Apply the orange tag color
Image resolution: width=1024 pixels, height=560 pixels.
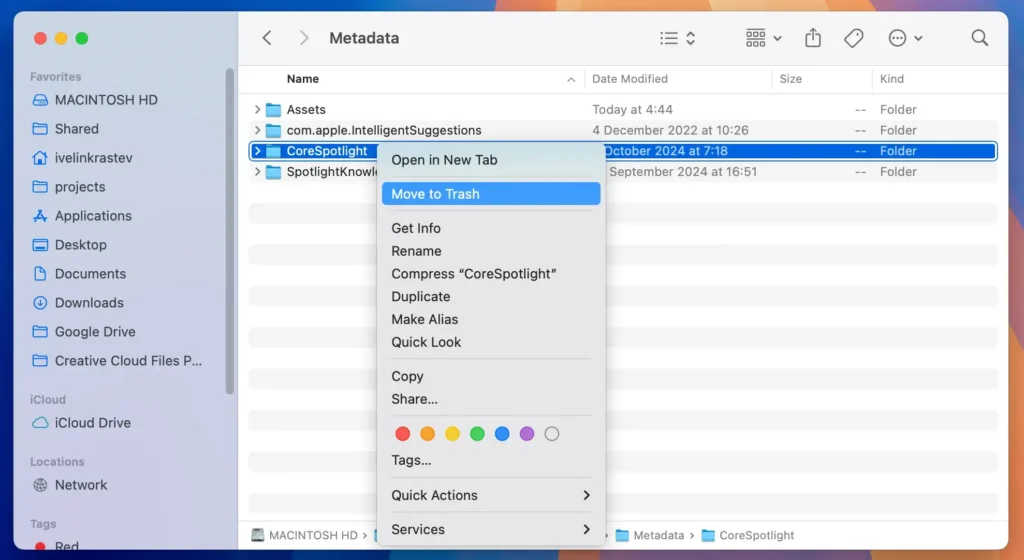coord(428,434)
